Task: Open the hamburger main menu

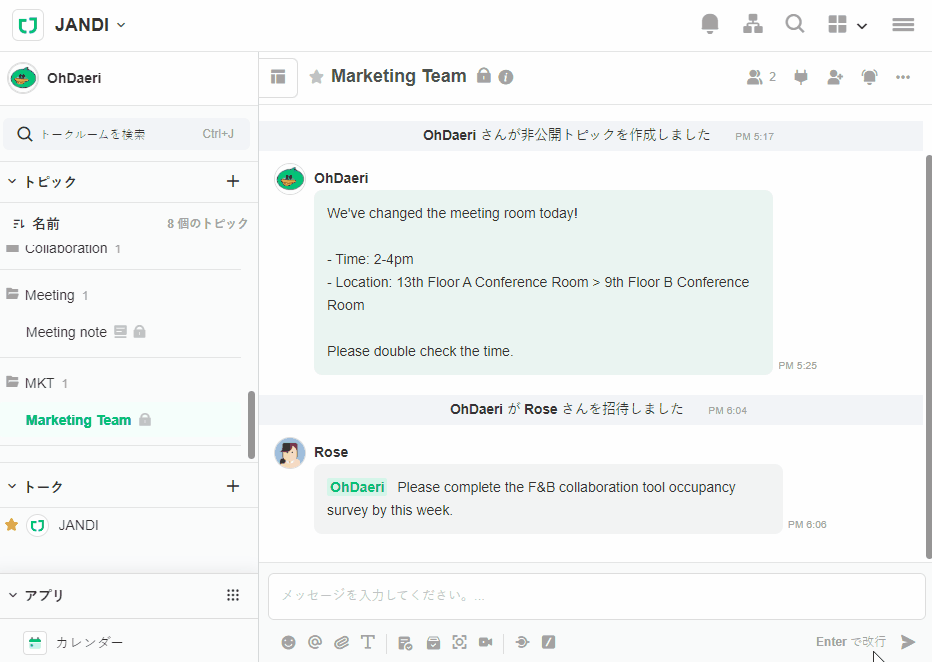Action: click(x=903, y=24)
